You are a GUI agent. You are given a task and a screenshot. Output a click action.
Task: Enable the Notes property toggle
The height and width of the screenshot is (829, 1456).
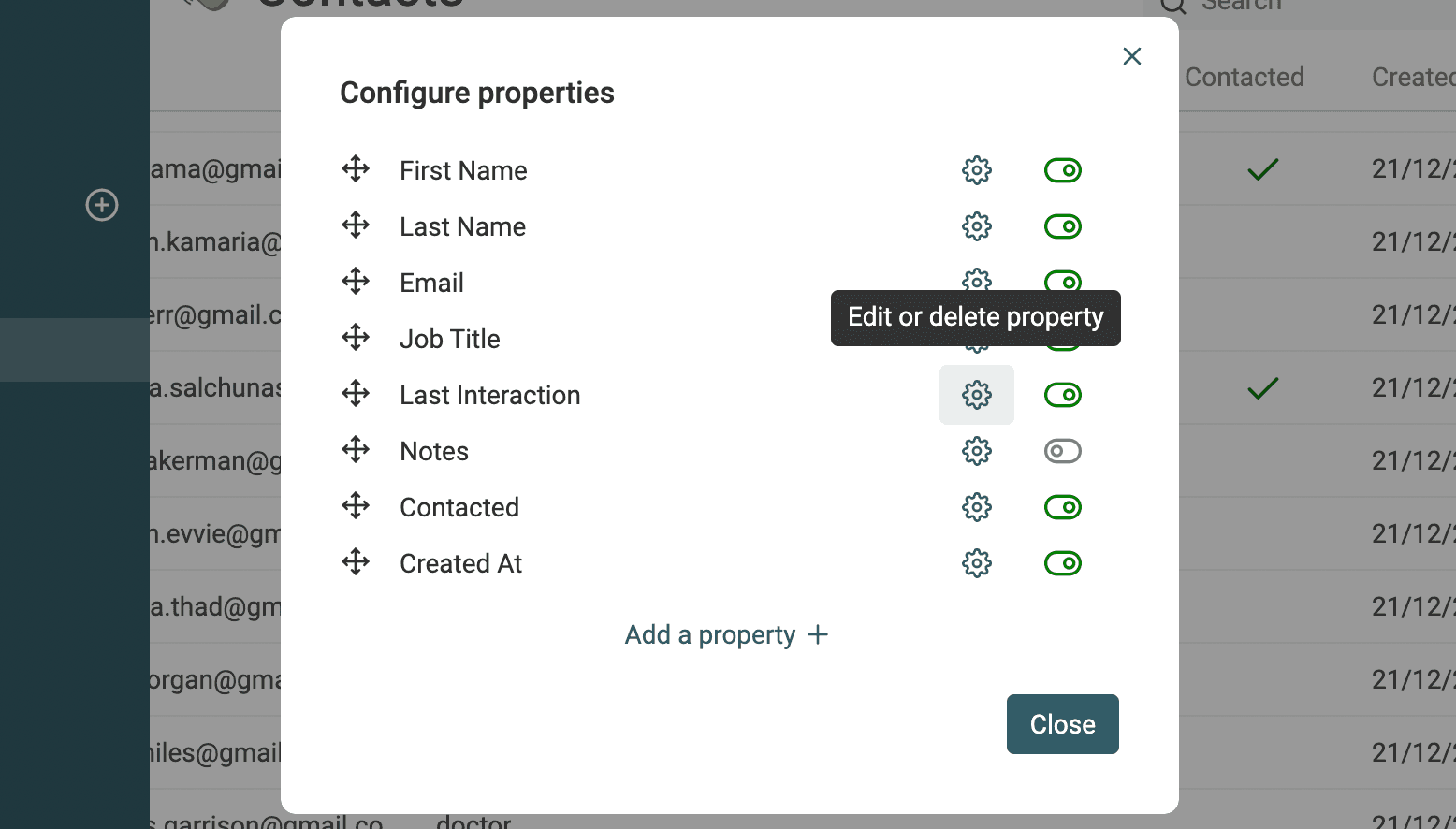coord(1062,450)
